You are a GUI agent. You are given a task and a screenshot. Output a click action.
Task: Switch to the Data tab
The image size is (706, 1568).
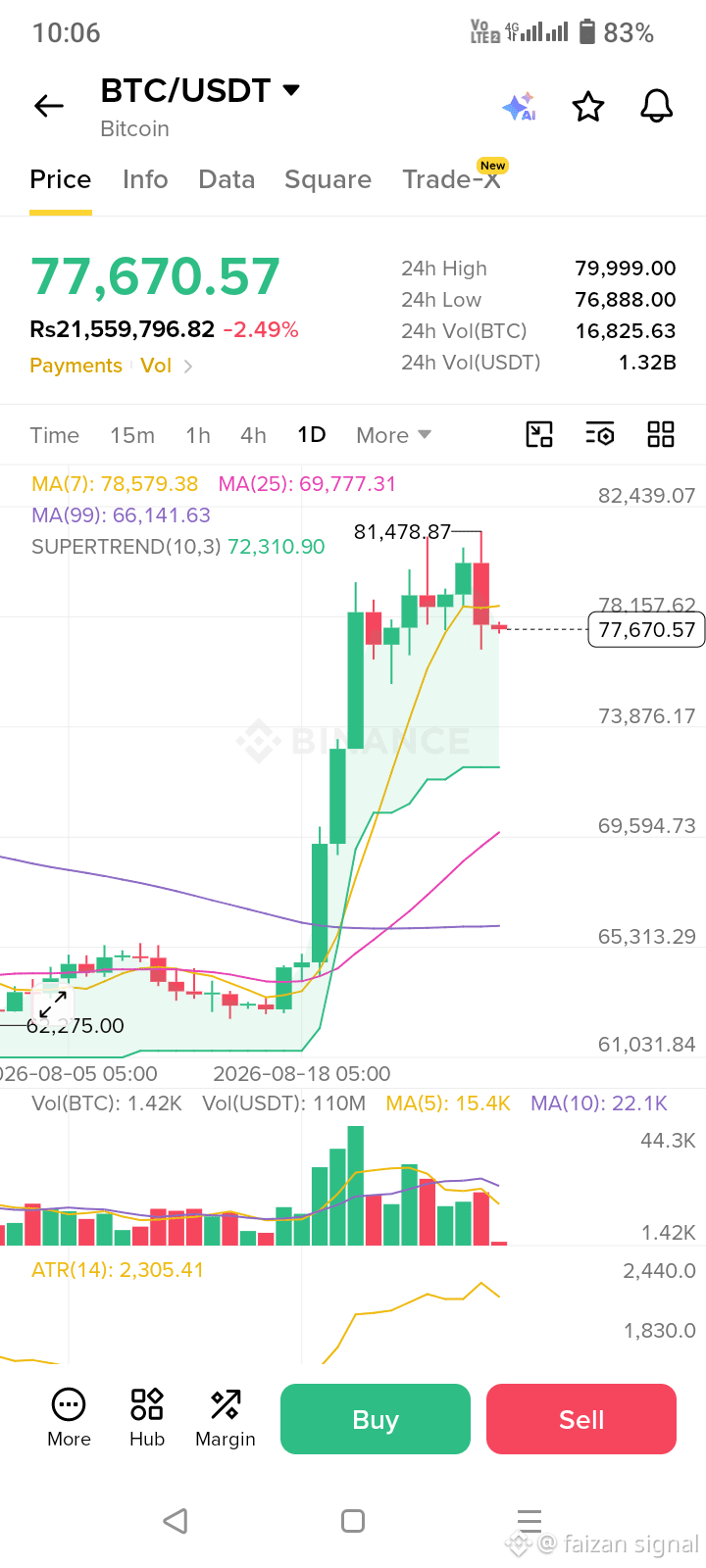227,179
